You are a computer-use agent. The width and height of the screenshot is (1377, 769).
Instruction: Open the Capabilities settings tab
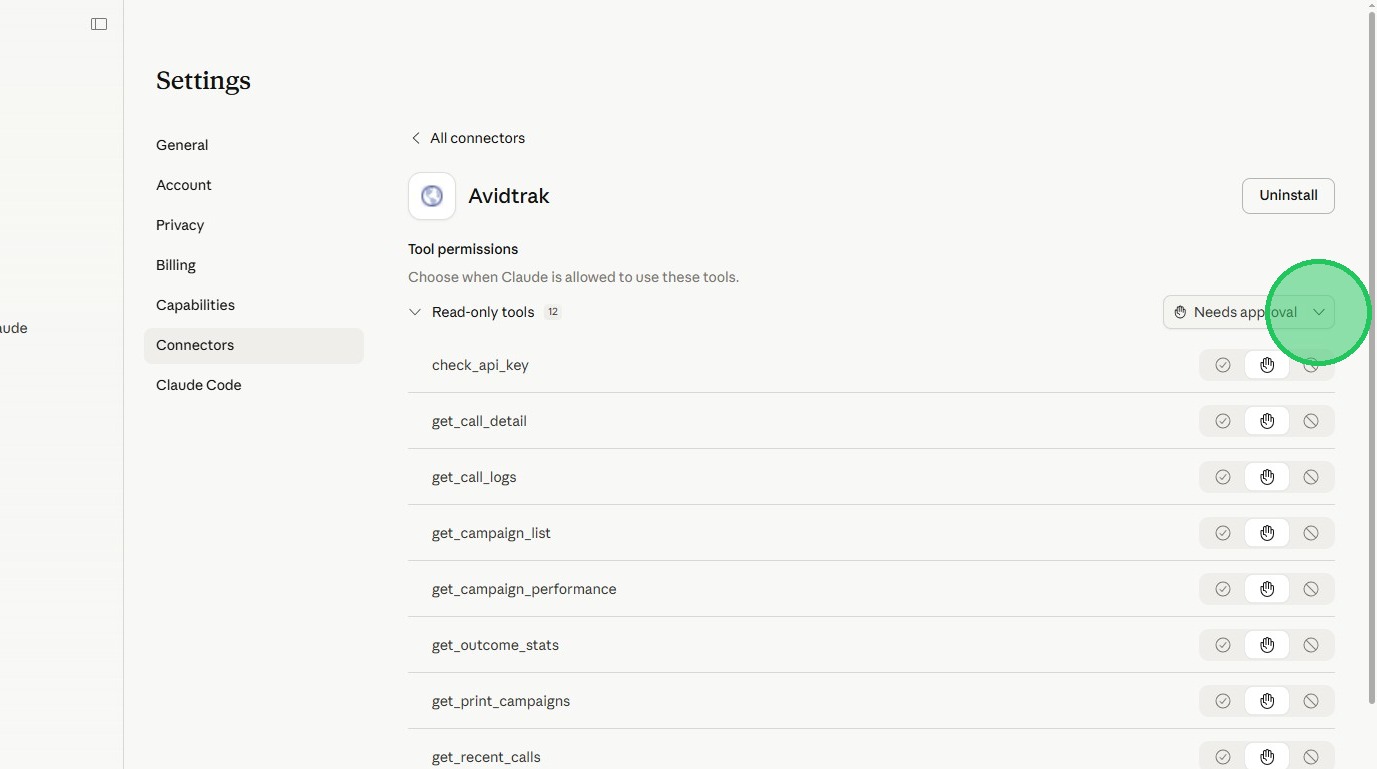[x=195, y=305]
